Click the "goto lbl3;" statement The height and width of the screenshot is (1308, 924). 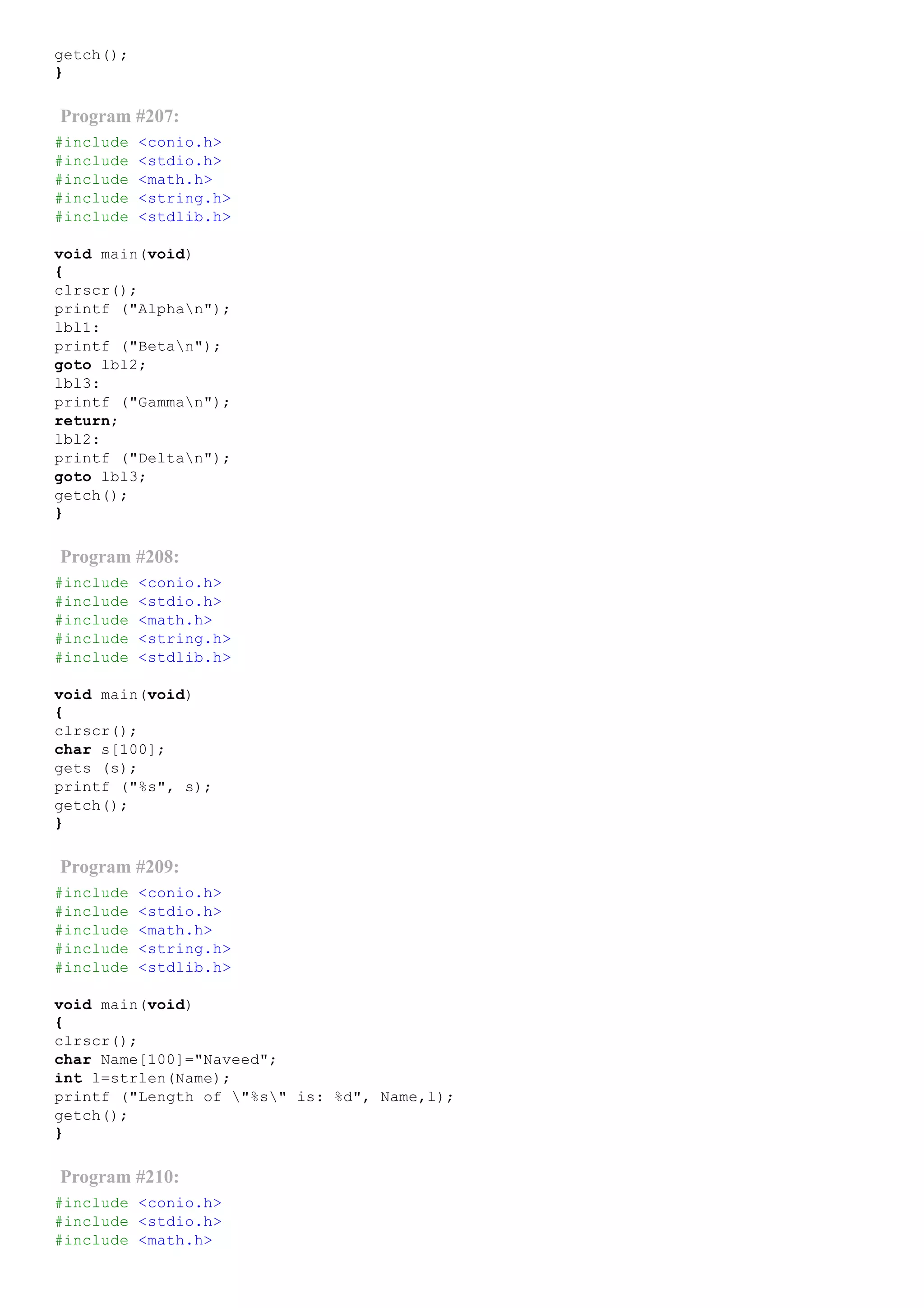[100, 477]
